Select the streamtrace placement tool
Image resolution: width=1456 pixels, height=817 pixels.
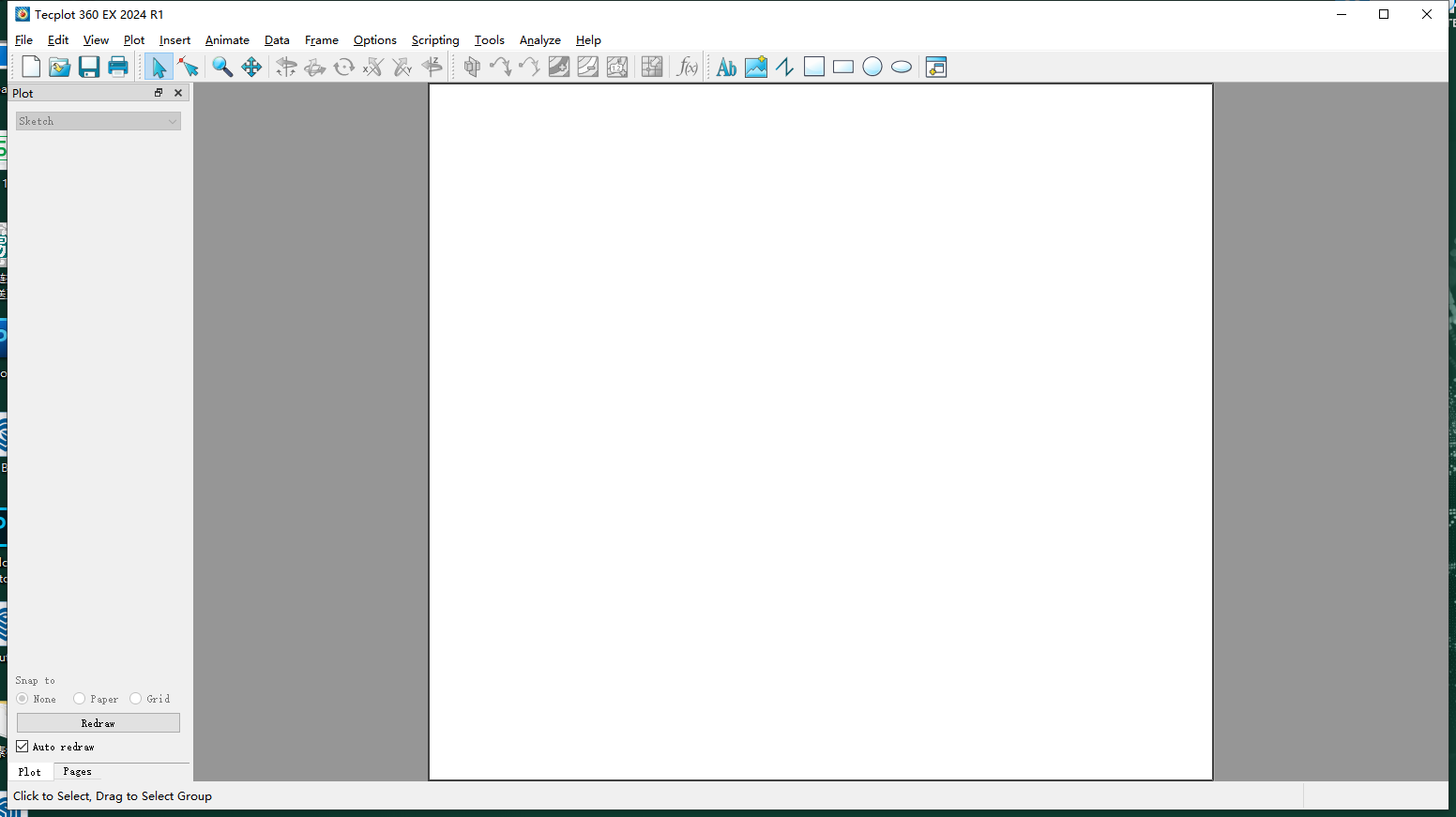coord(501,67)
